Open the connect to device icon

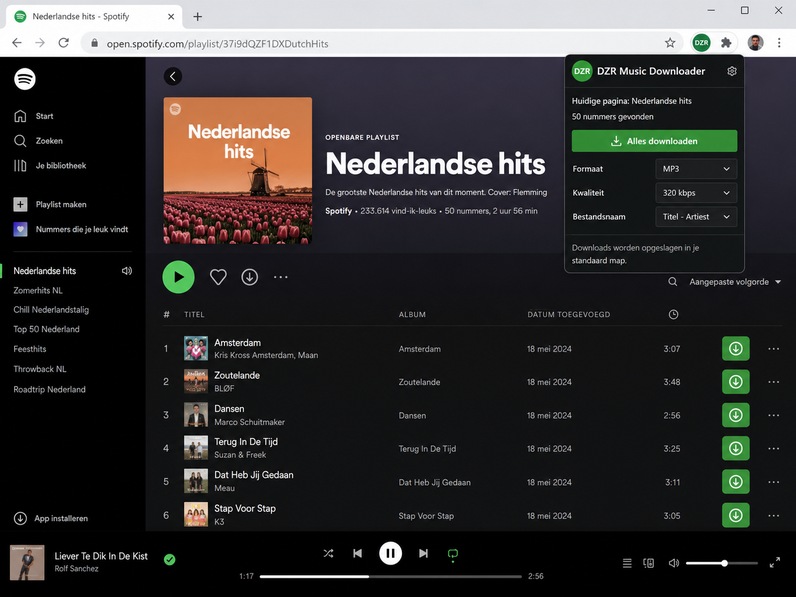click(x=648, y=563)
